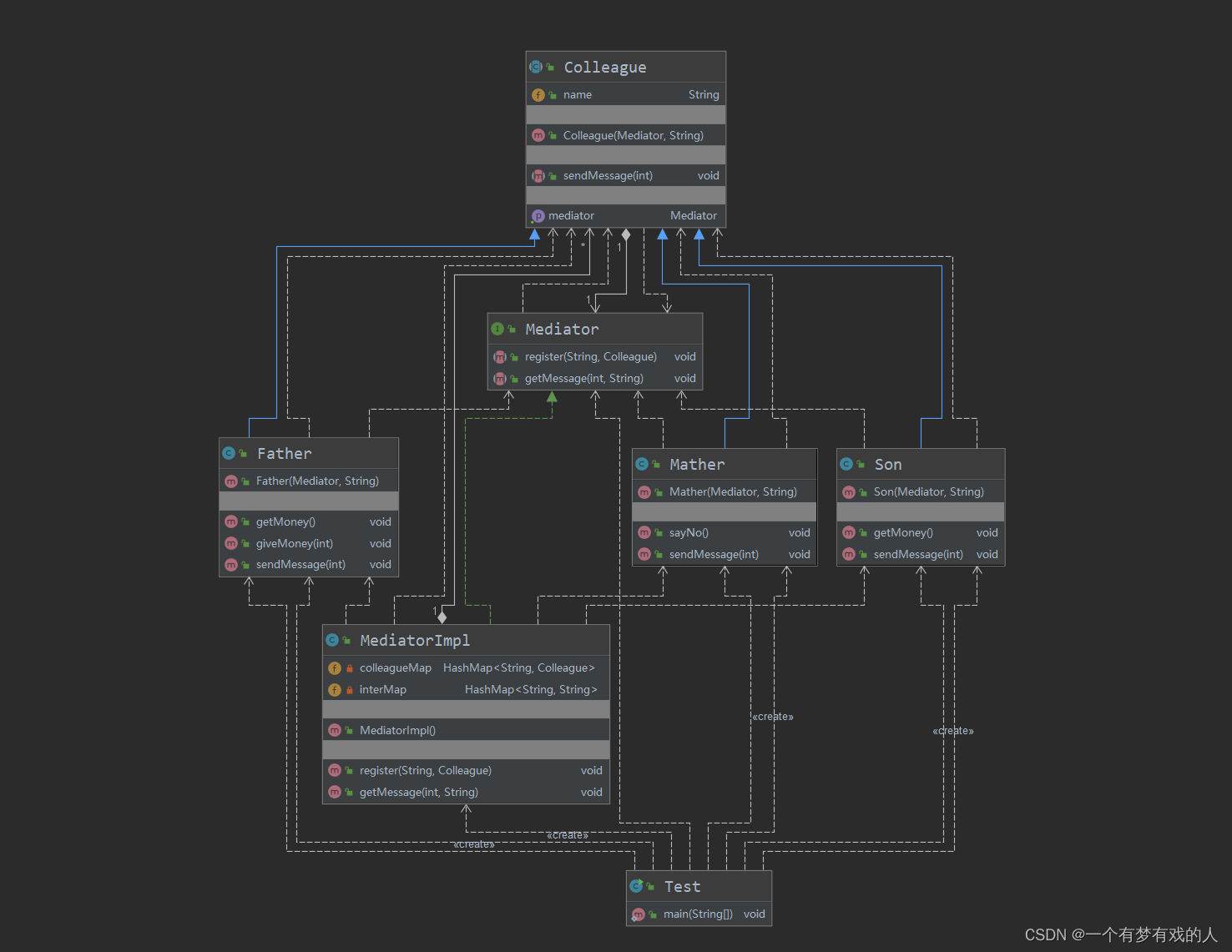Click the abstract sendMessage icon in Colleague

tap(538, 176)
